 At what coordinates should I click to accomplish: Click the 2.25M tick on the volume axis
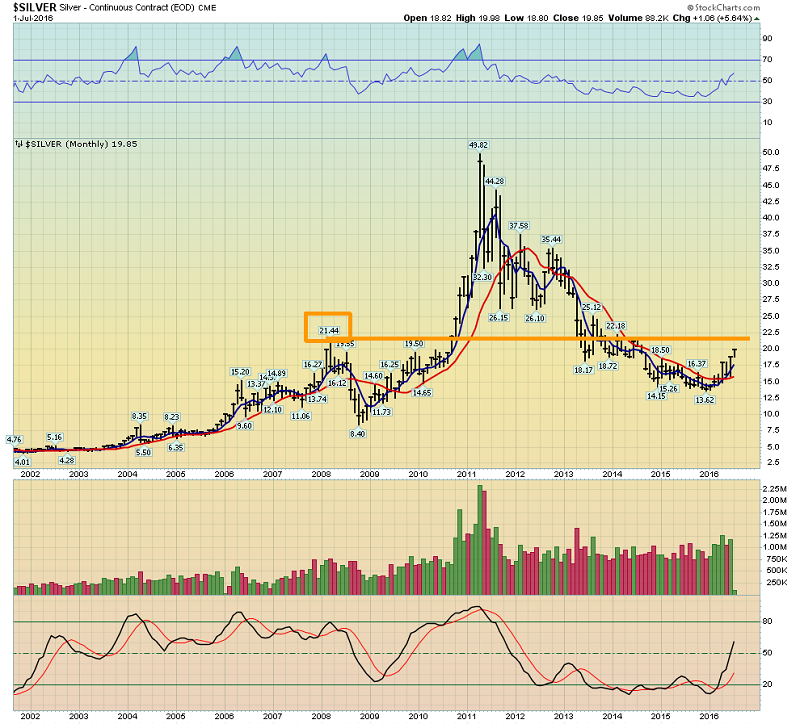pyautogui.click(x=774, y=489)
